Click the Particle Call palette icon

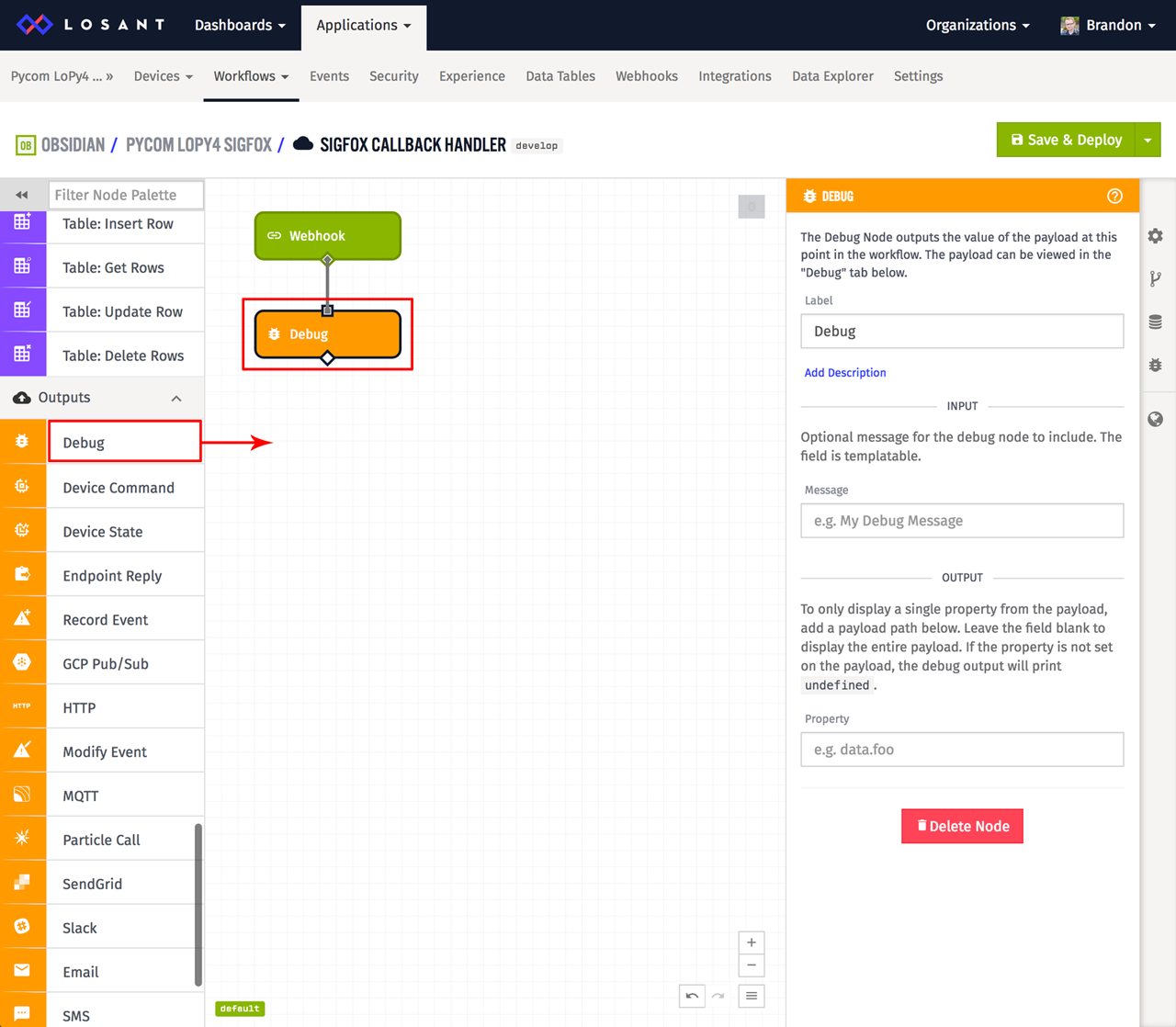[x=22, y=839]
